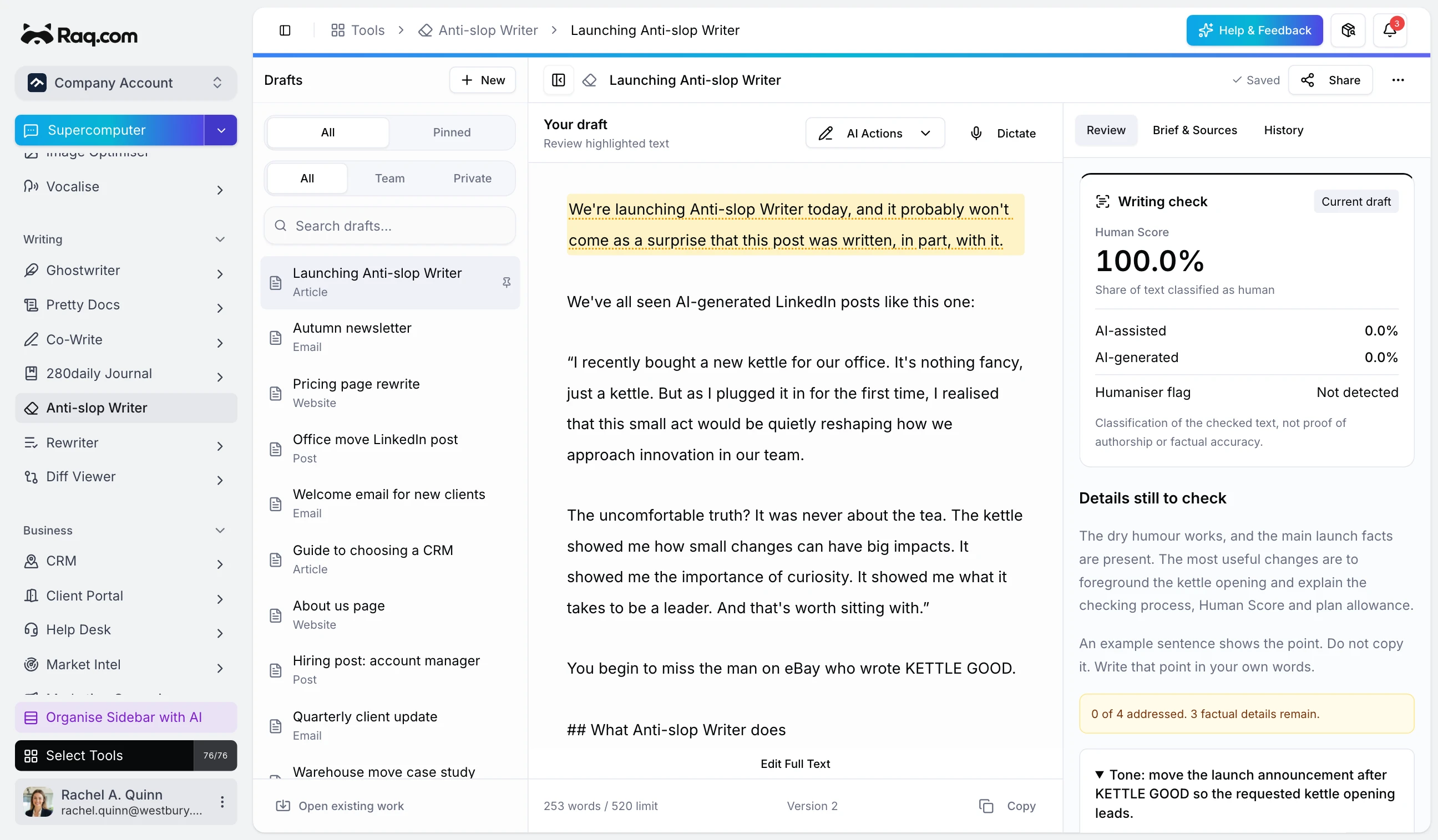This screenshot has width=1438, height=840.
Task: Switch drafts filter to Pinned
Action: (452, 133)
